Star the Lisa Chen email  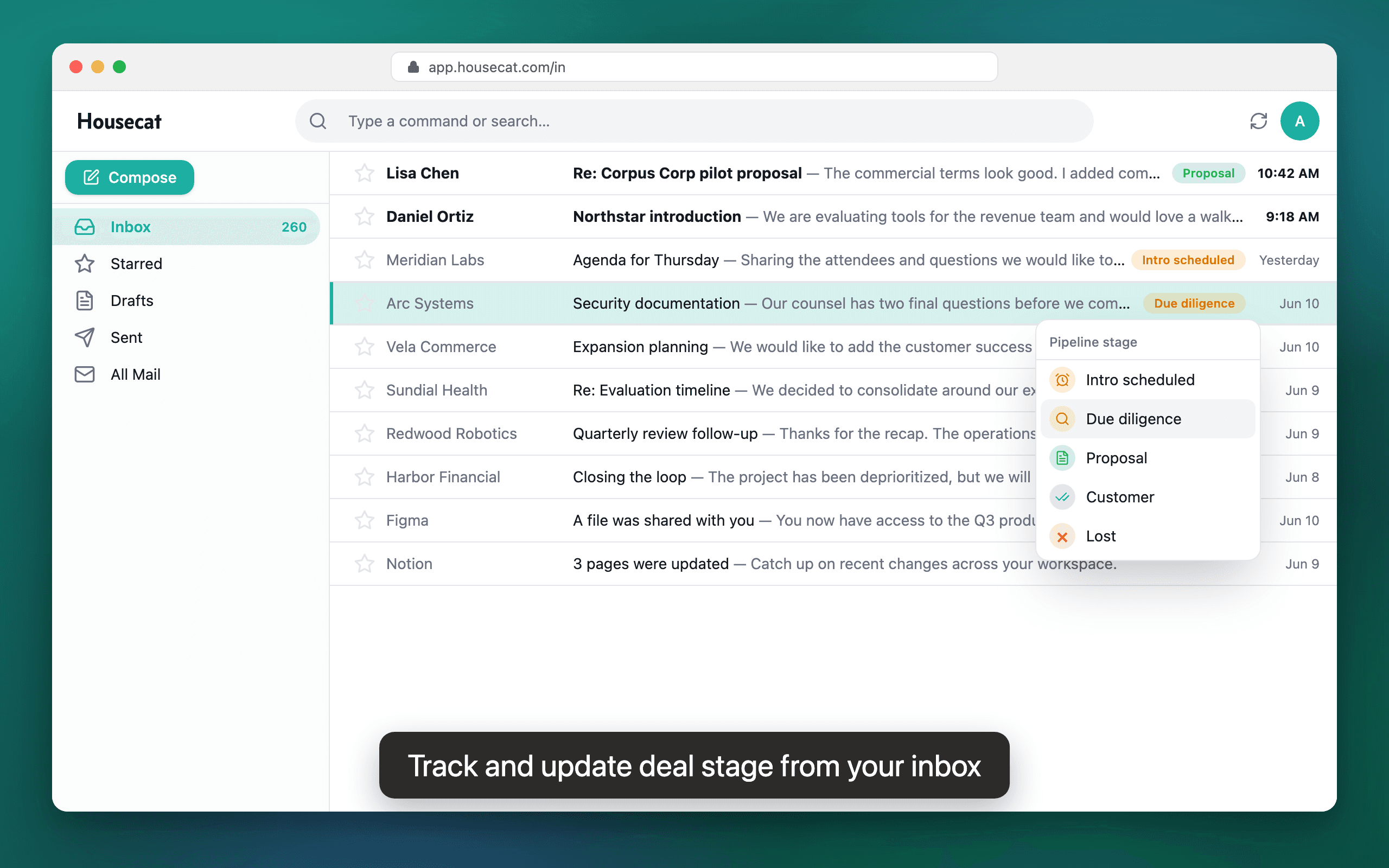click(365, 174)
